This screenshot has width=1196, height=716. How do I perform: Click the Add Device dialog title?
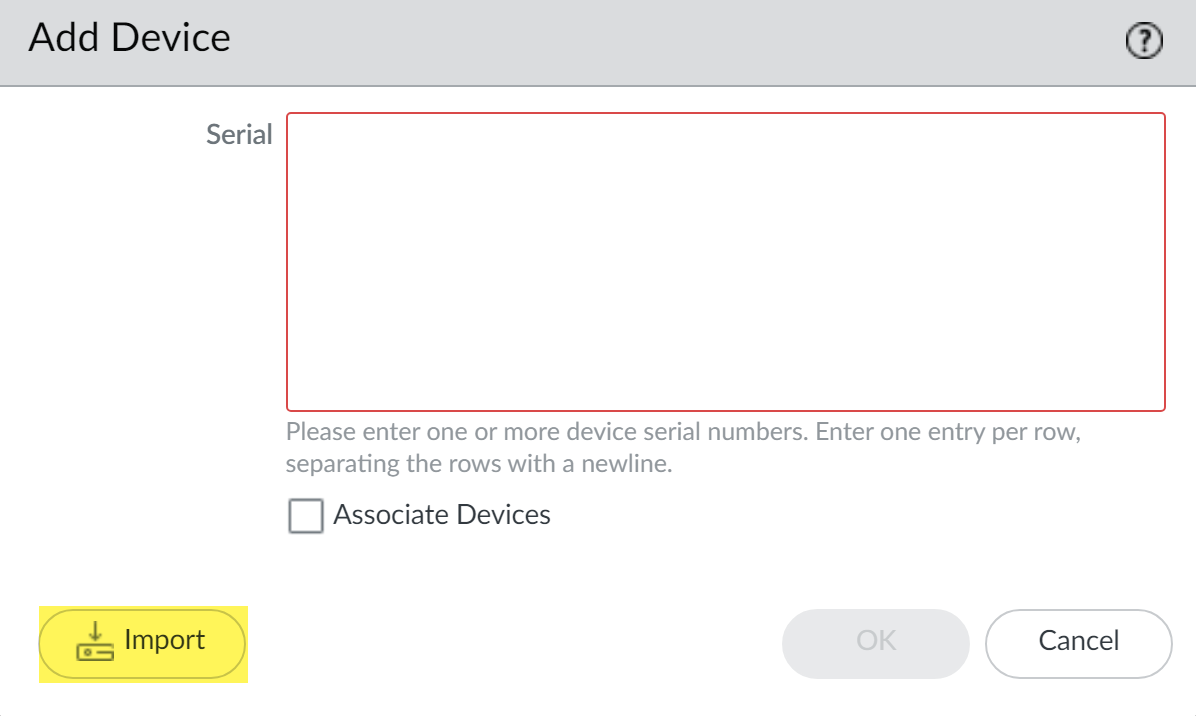click(130, 38)
